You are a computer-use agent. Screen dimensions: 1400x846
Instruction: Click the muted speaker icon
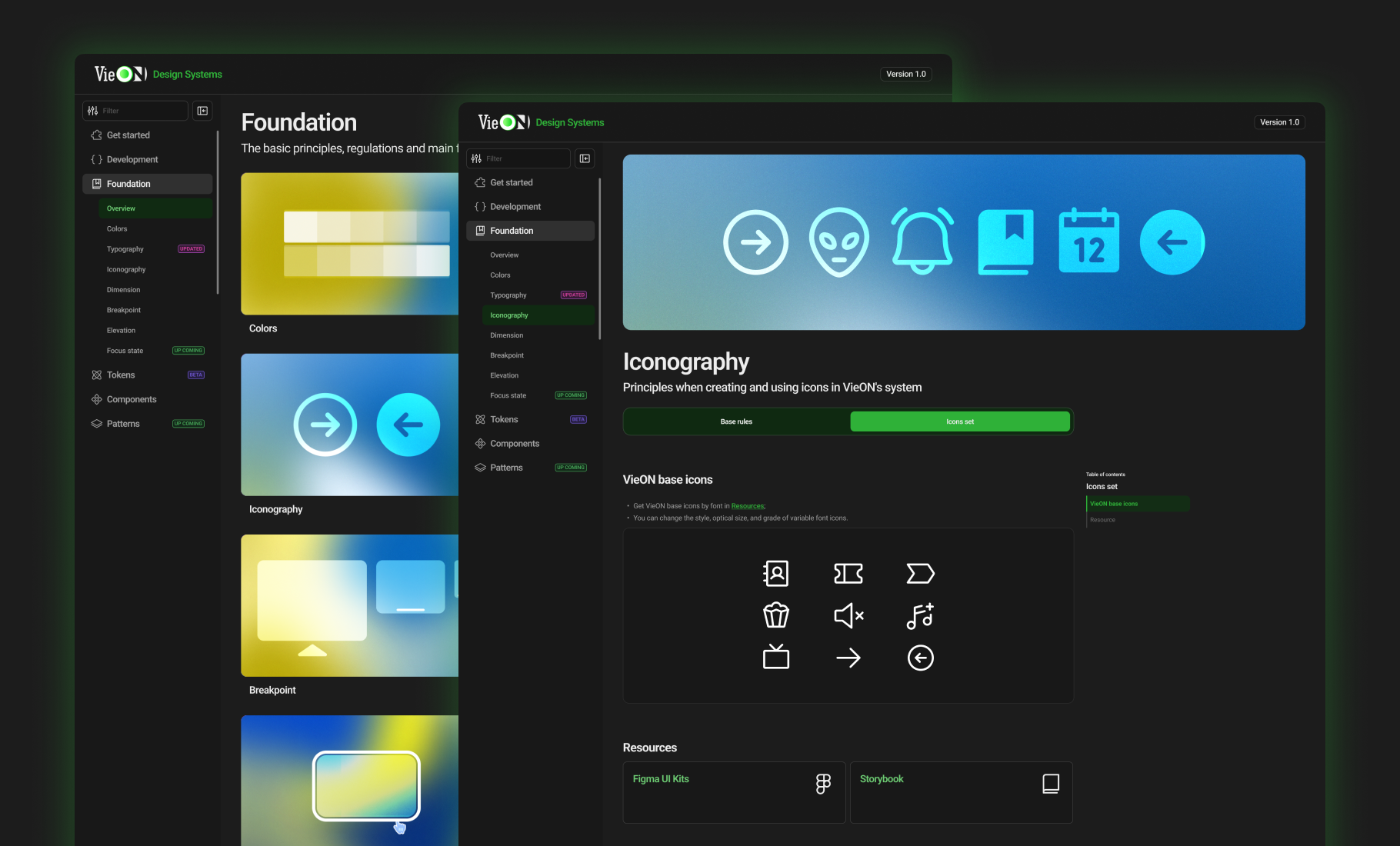(x=848, y=615)
